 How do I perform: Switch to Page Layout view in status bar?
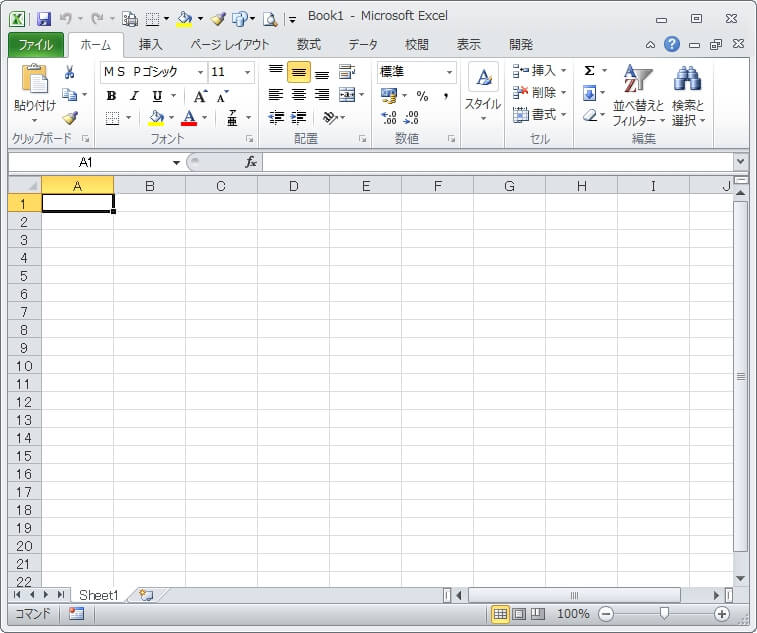point(519,614)
